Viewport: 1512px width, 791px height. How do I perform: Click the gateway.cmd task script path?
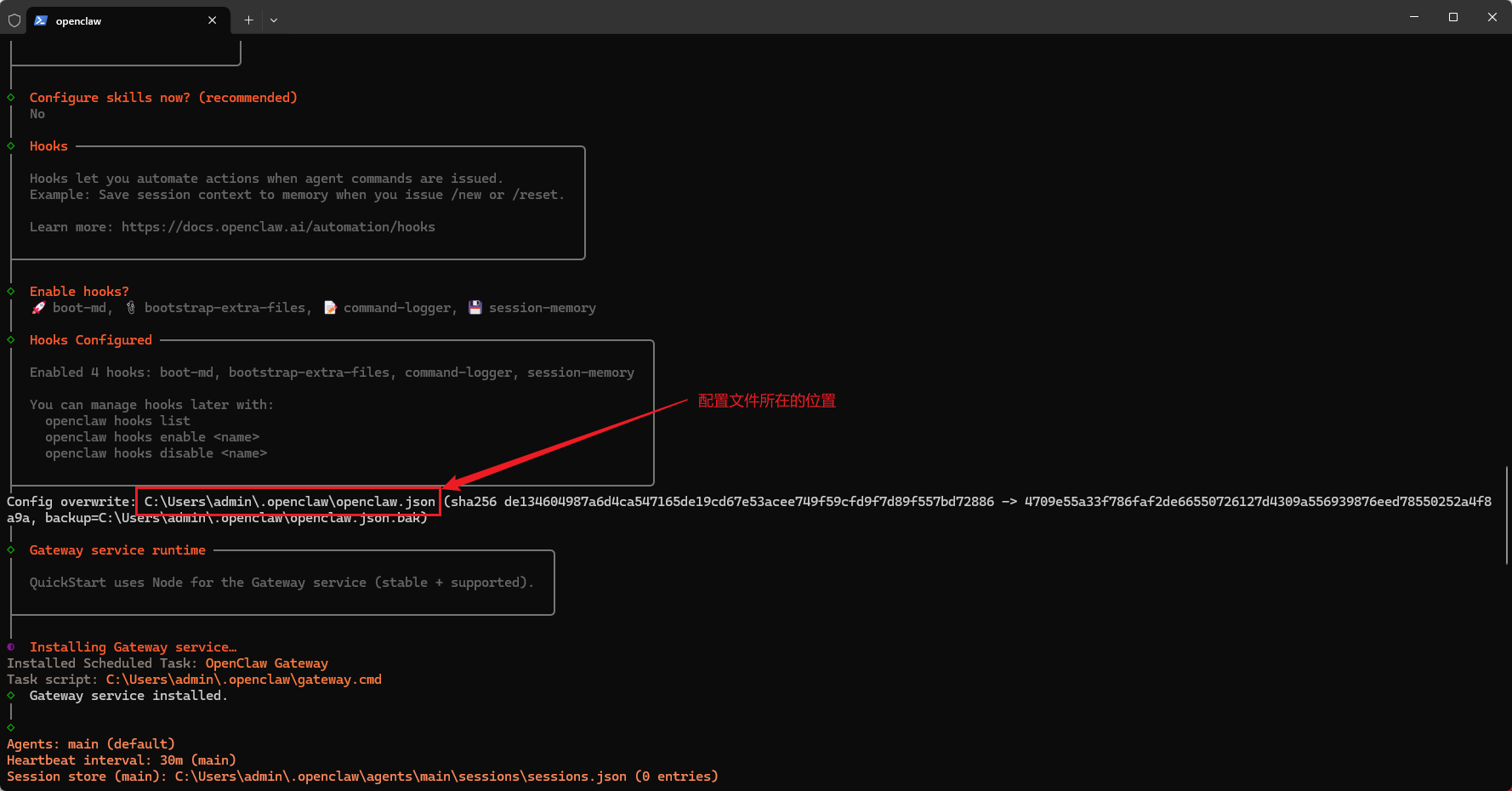[243, 680]
